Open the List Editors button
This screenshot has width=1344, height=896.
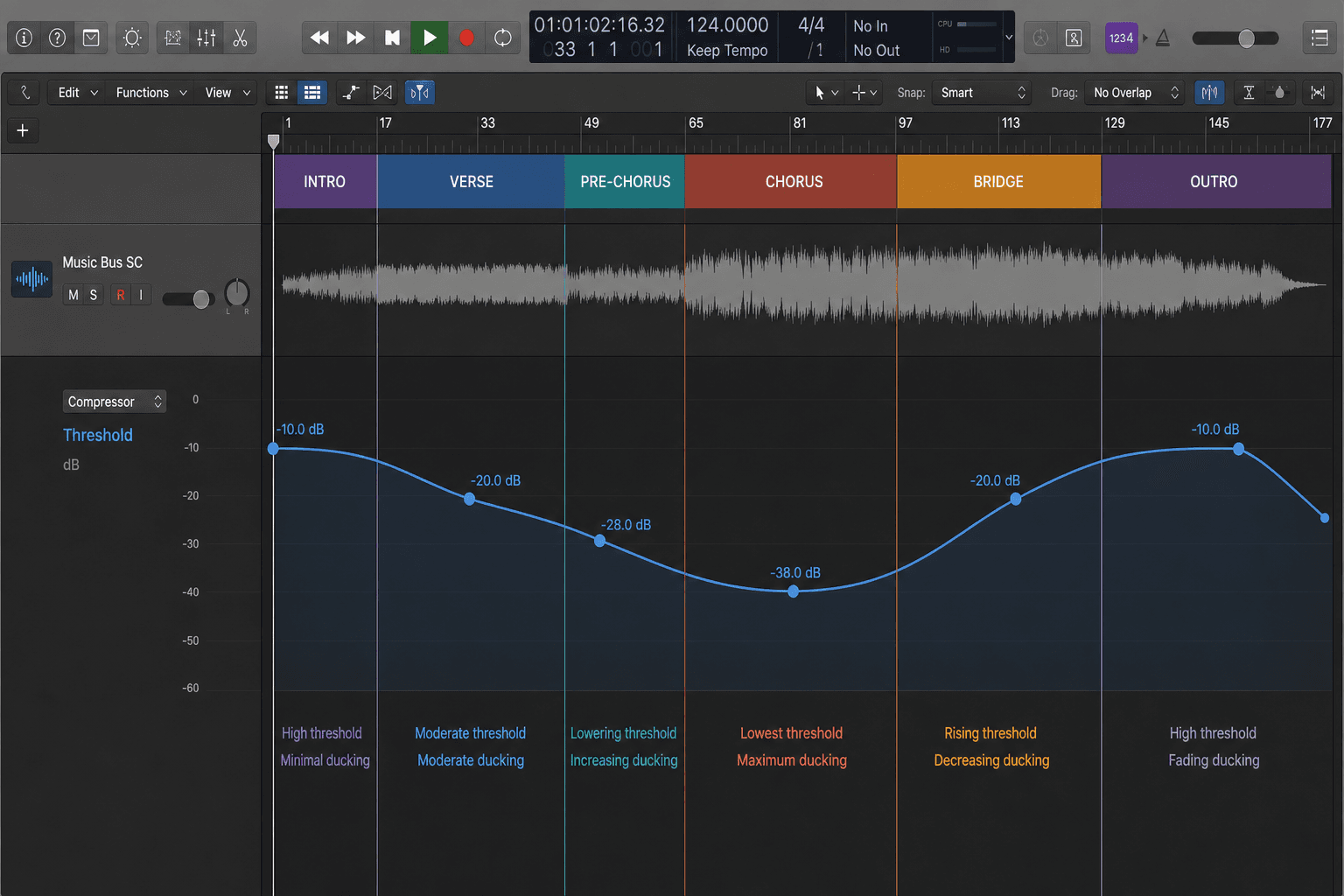pyautogui.click(x=1319, y=38)
